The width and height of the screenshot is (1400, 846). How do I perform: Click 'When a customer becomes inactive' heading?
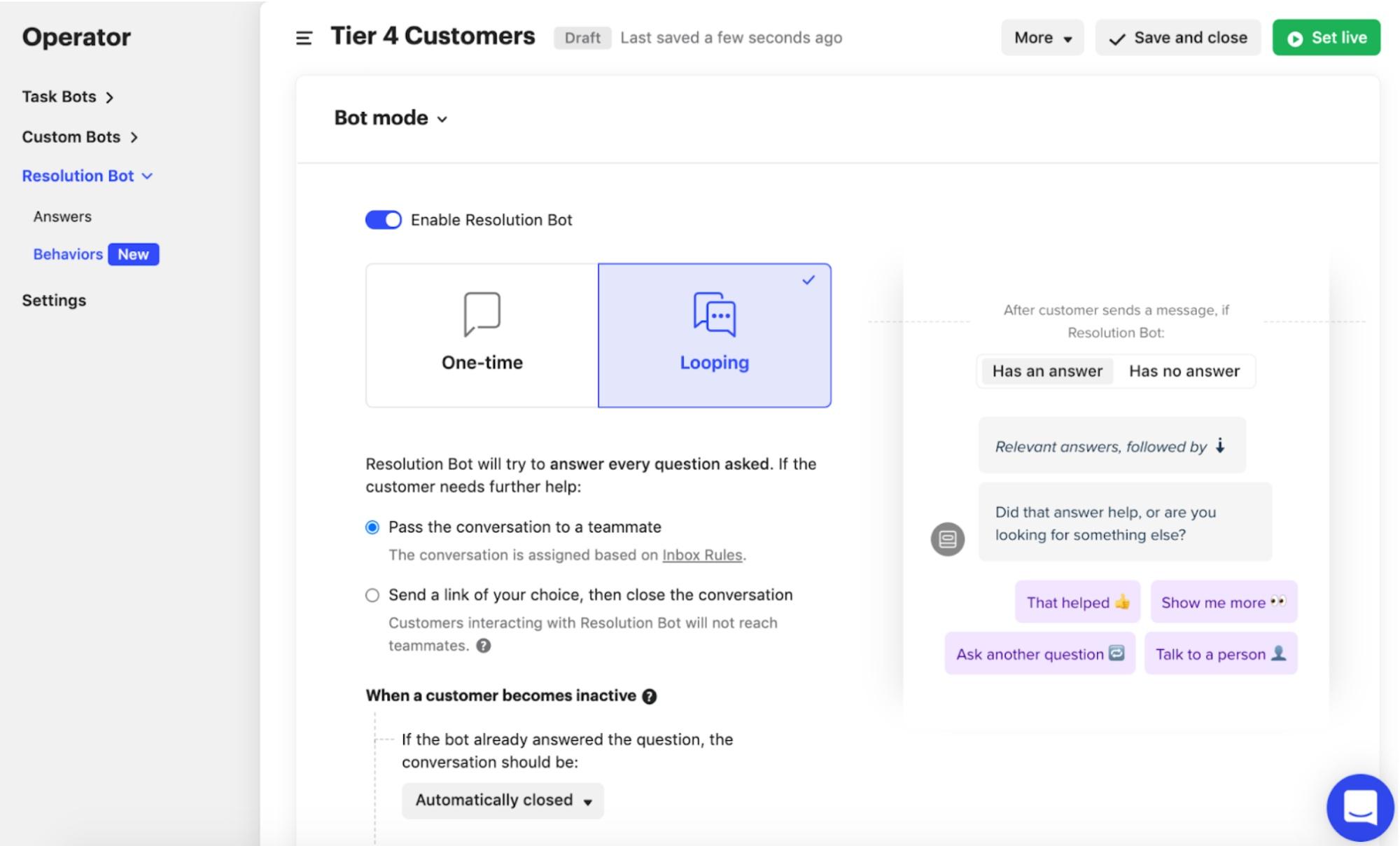pyautogui.click(x=500, y=696)
